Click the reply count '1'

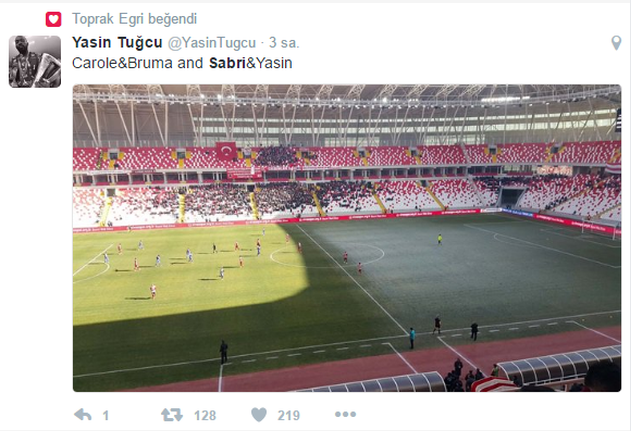pyautogui.click(x=105, y=415)
